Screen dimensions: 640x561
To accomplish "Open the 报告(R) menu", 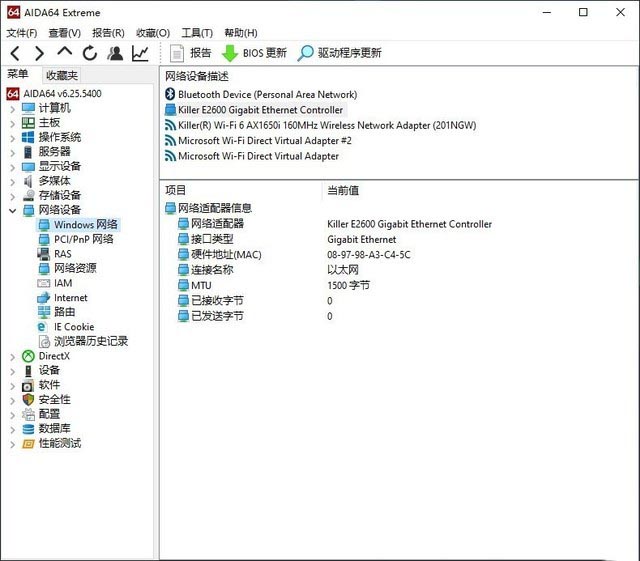I will 108,33.
